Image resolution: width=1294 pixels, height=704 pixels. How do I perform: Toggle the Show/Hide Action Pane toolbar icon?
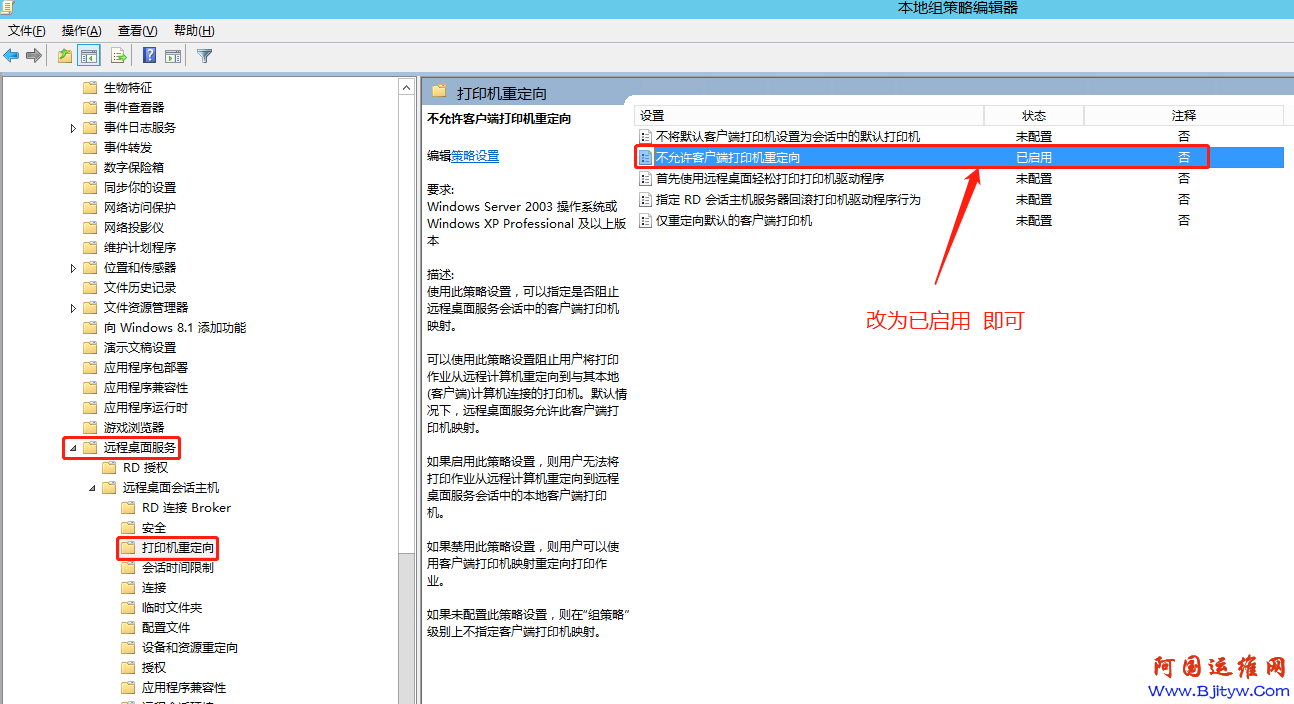(x=173, y=56)
